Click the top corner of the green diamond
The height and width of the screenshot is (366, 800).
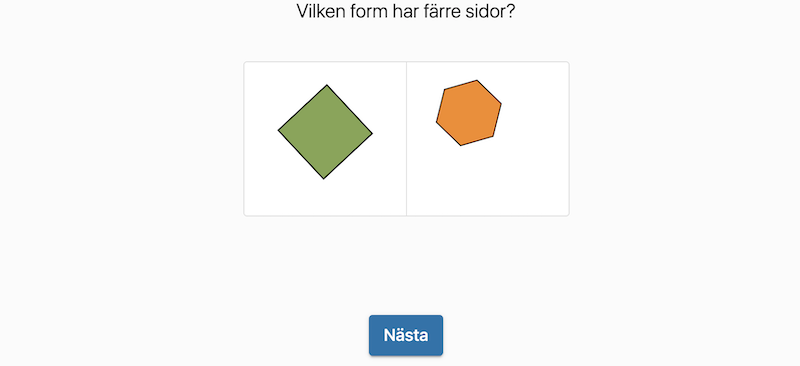click(x=327, y=86)
